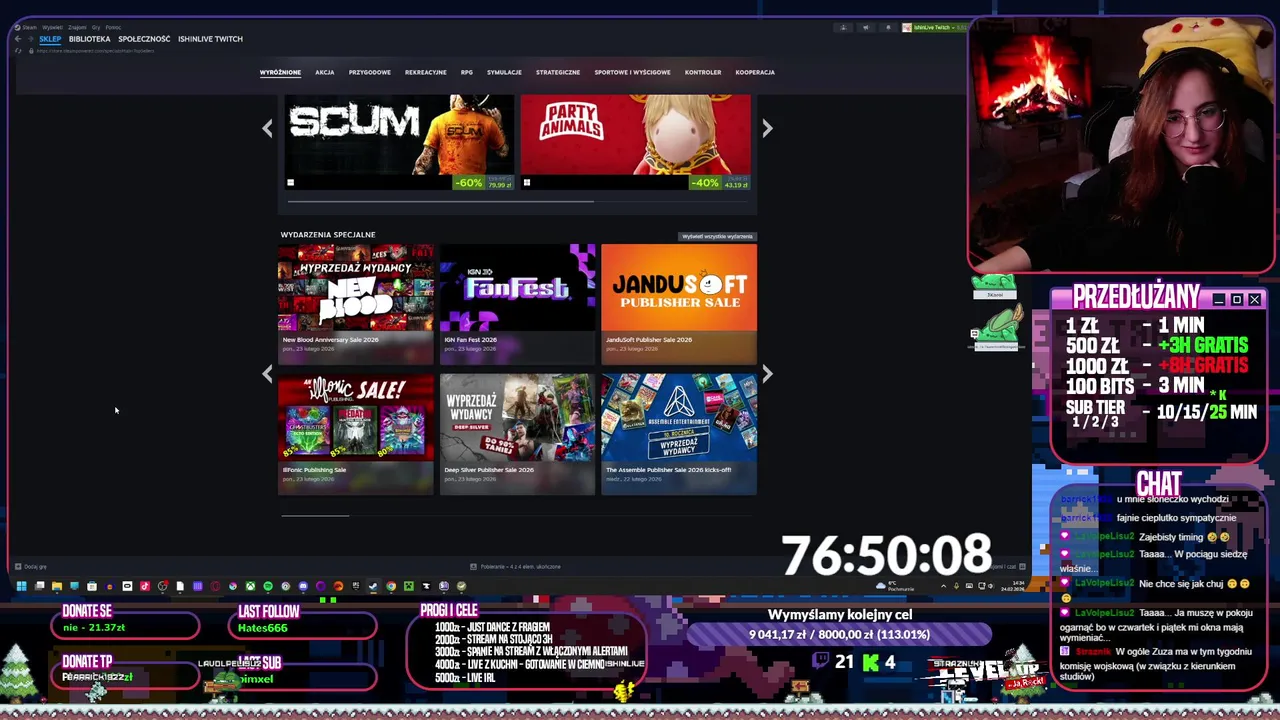Viewport: 1280px width, 720px height.
Task: Select the REKREACYJNE category tab
Action: [x=426, y=72]
